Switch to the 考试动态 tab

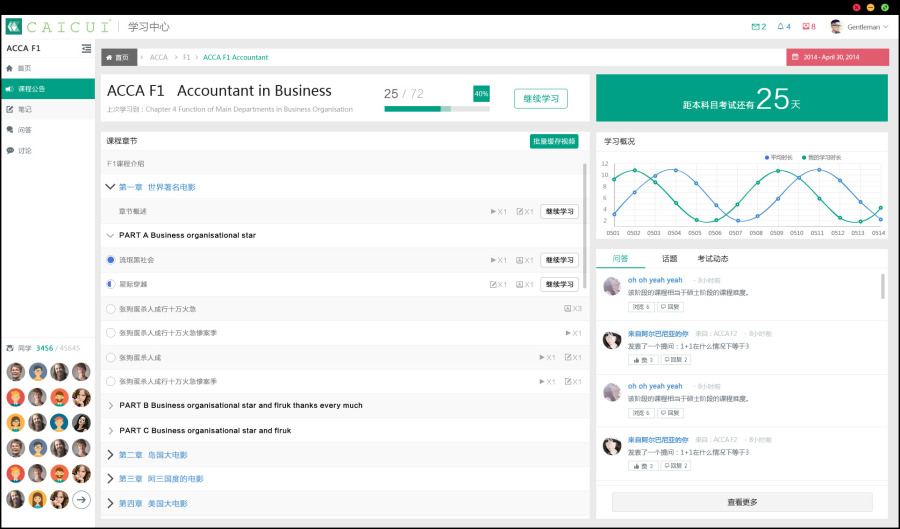click(x=713, y=259)
